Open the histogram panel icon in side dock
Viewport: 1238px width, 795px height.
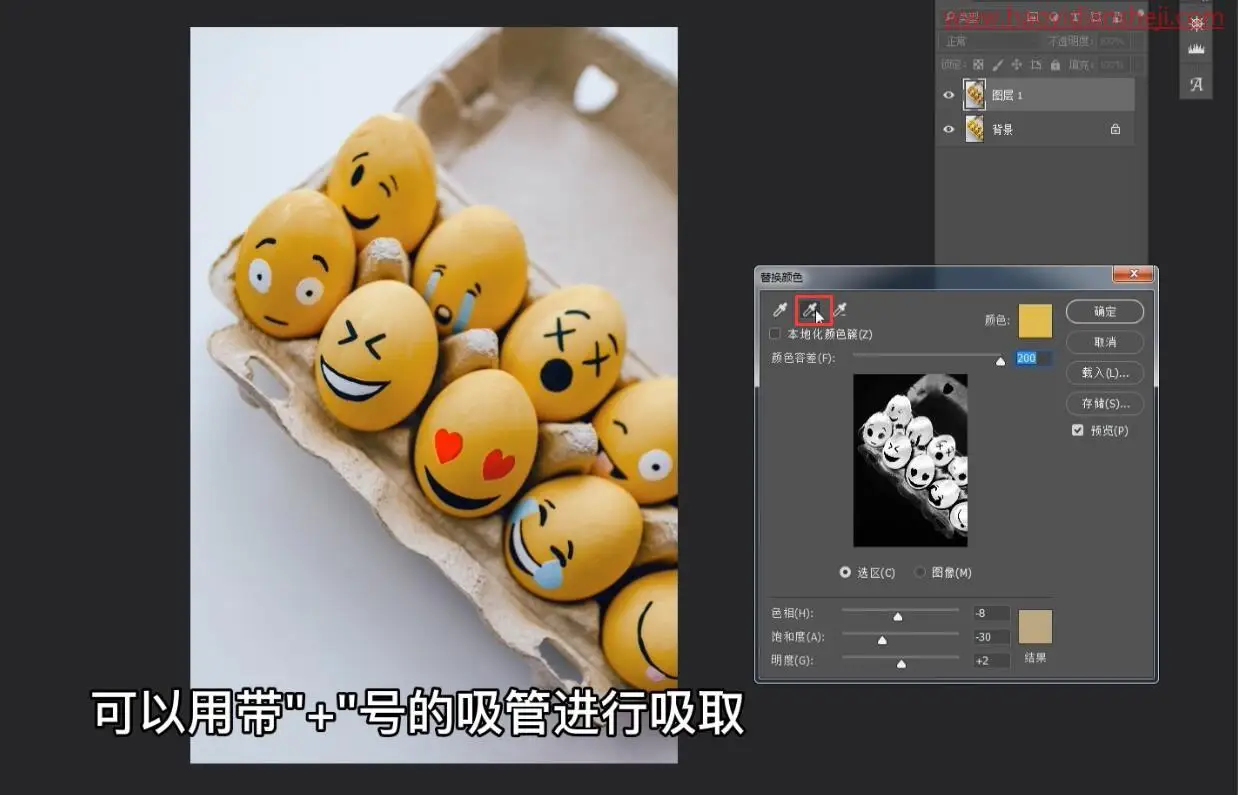tap(1196, 49)
